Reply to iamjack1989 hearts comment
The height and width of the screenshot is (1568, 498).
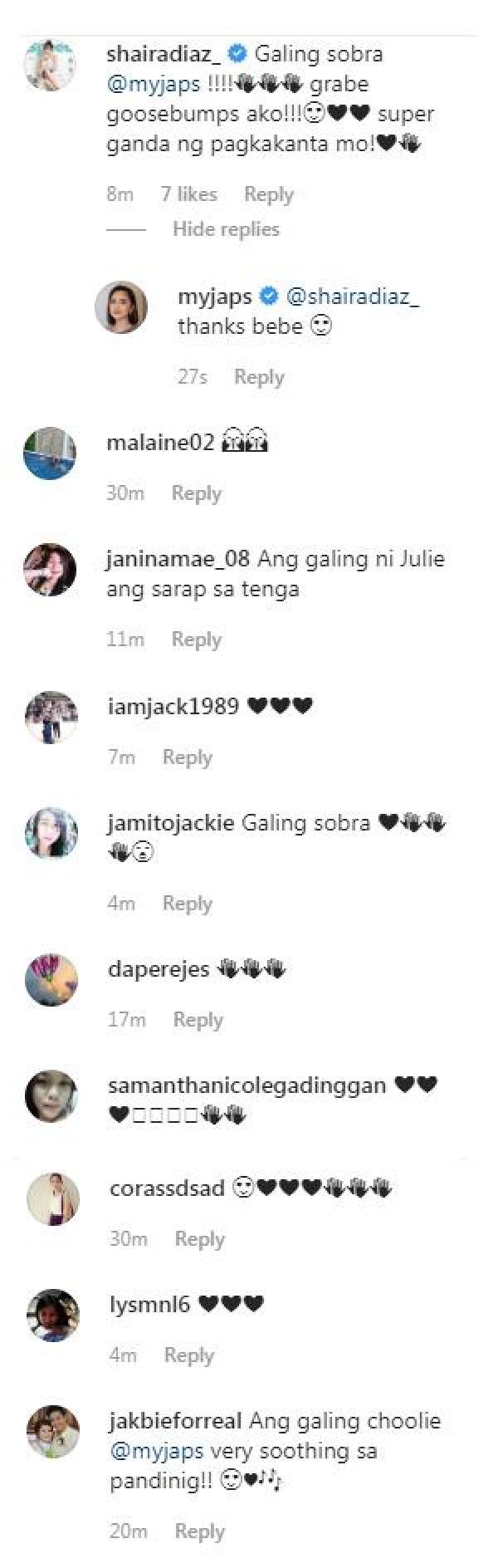pyautogui.click(x=188, y=757)
